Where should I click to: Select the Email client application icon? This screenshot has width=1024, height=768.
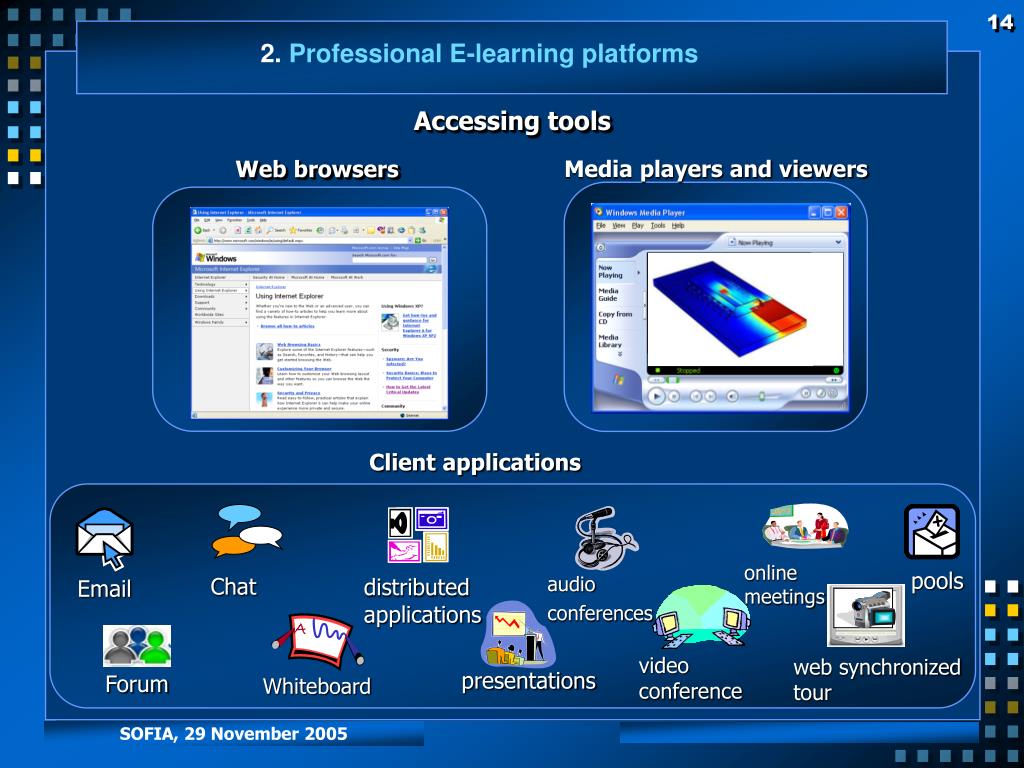(104, 535)
